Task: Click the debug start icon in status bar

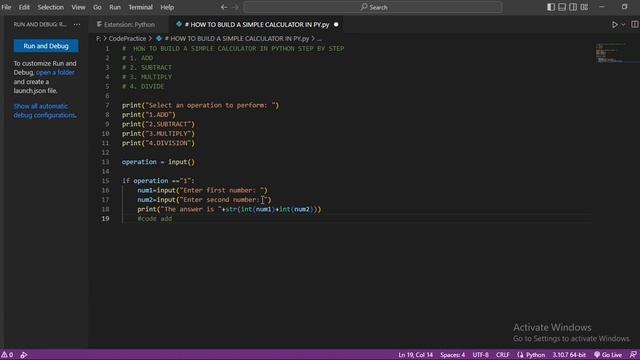Action: coord(24,355)
